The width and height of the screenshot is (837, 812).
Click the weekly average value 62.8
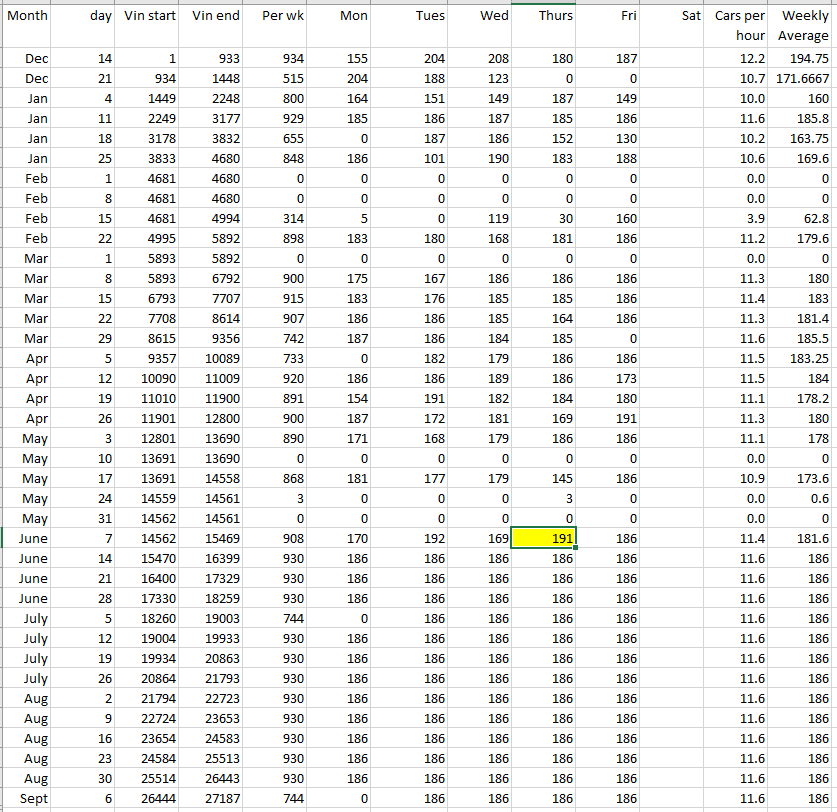pos(803,218)
